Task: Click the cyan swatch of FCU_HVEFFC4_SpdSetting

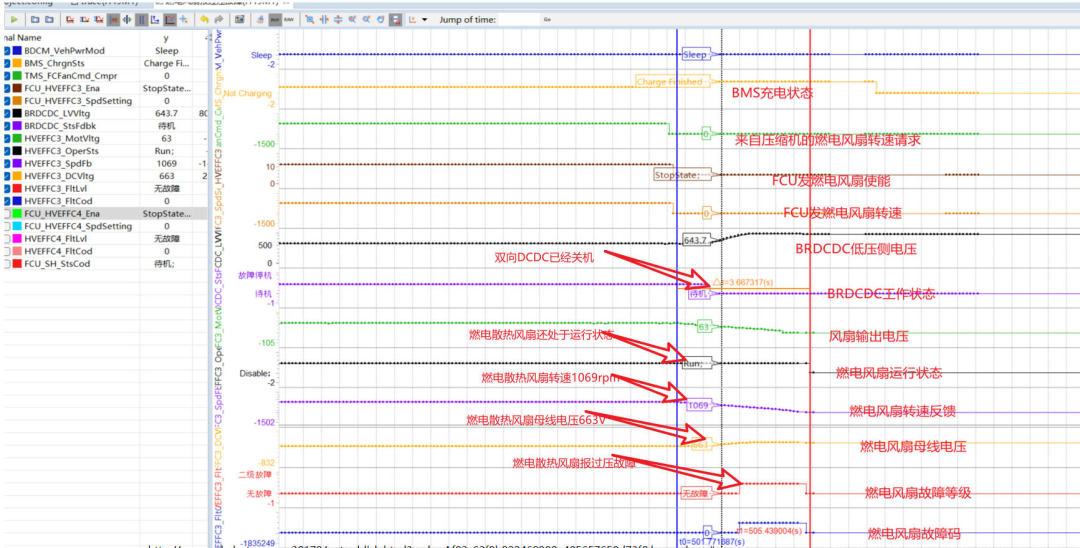Action: 17,226
